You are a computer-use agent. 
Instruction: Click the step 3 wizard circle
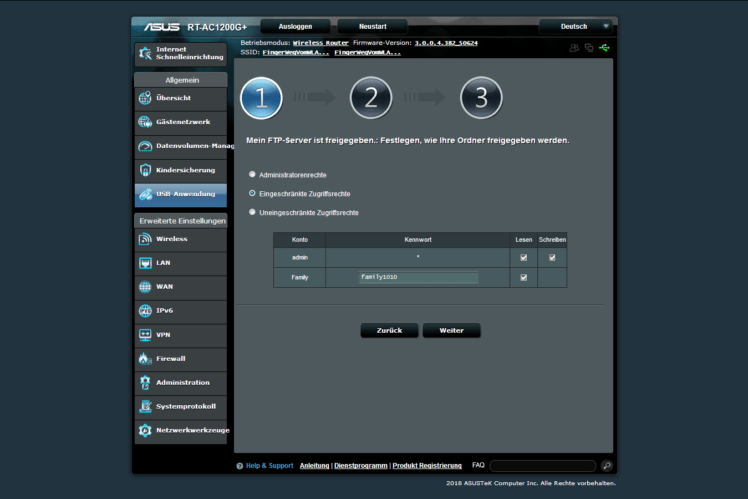pos(481,98)
